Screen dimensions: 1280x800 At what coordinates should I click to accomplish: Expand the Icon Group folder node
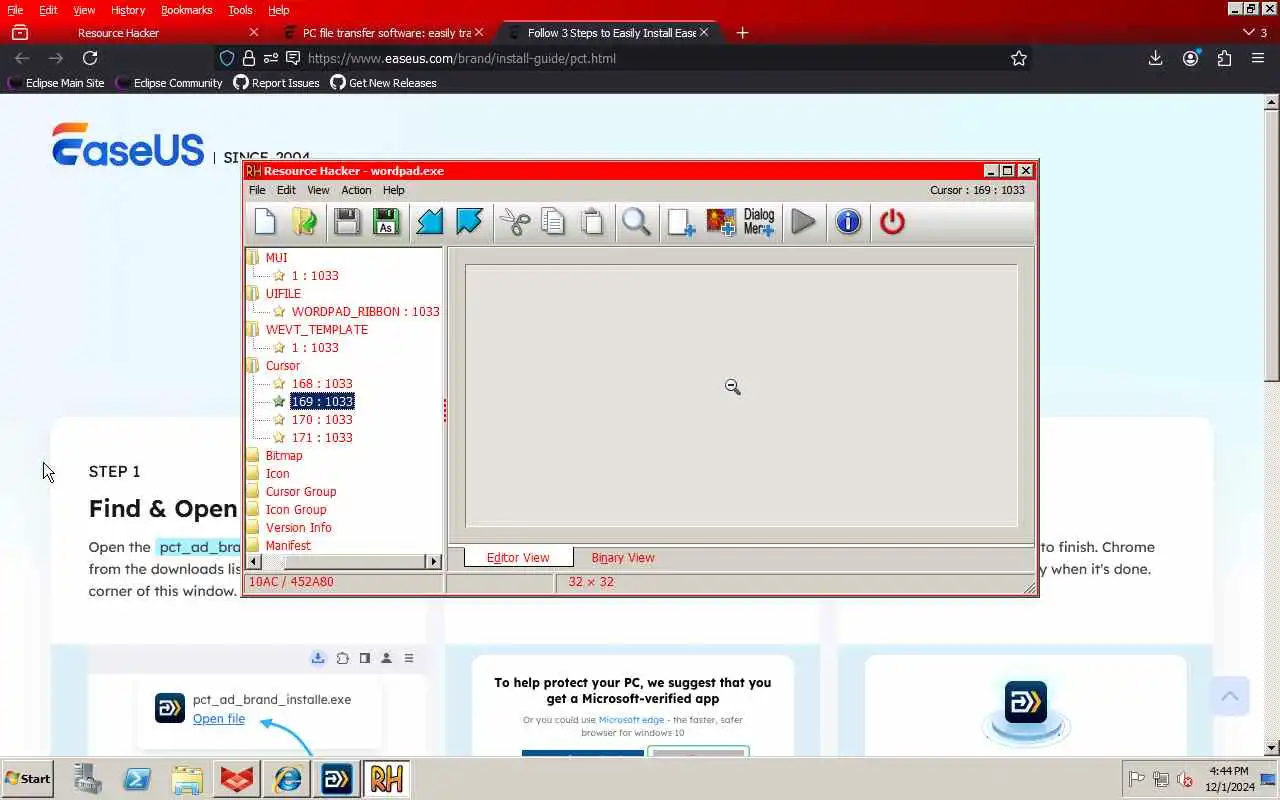click(253, 509)
